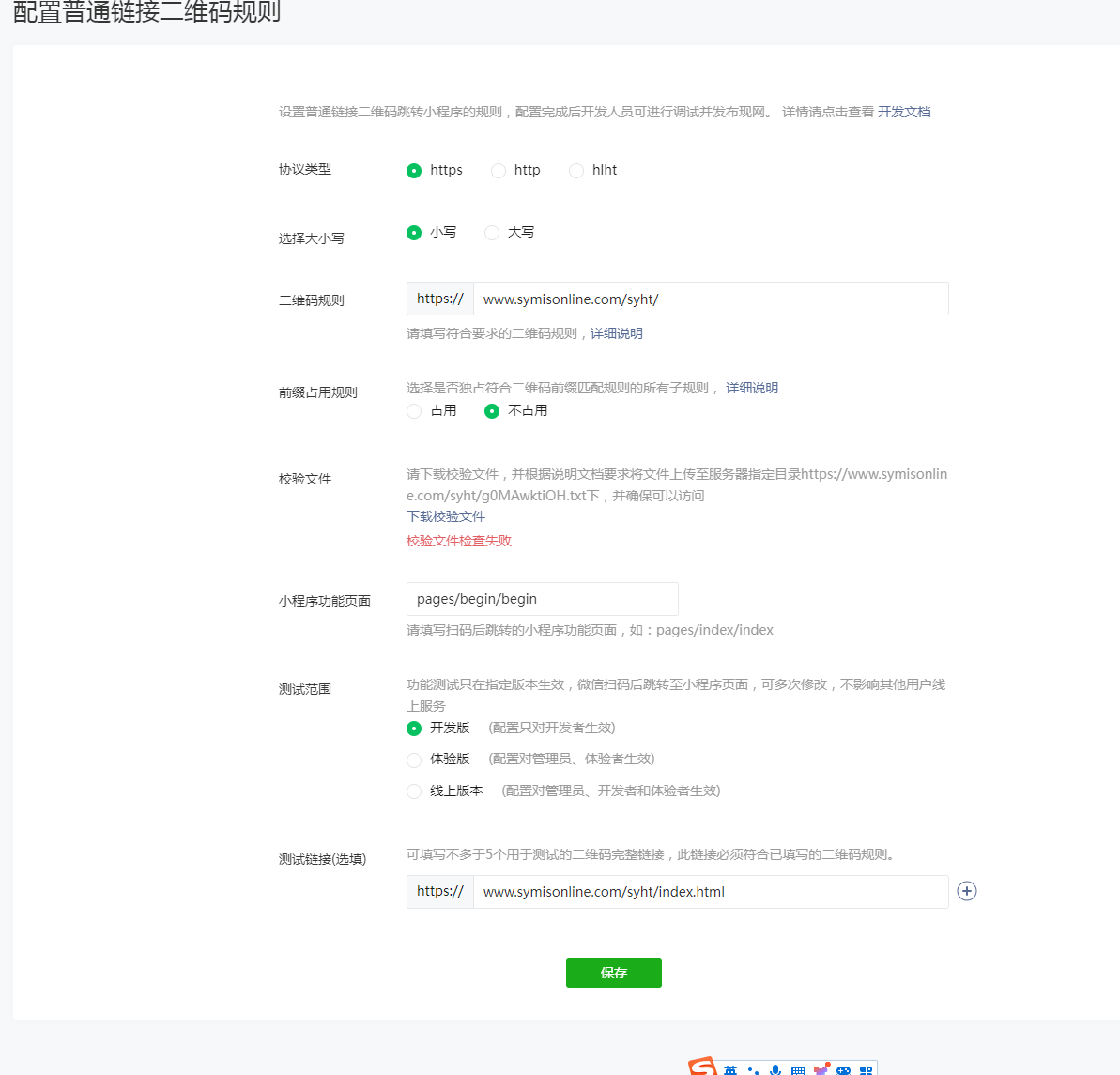The image size is (1120, 1075).
Task: Select 占用 prefix occupation option
Action: 414,411
